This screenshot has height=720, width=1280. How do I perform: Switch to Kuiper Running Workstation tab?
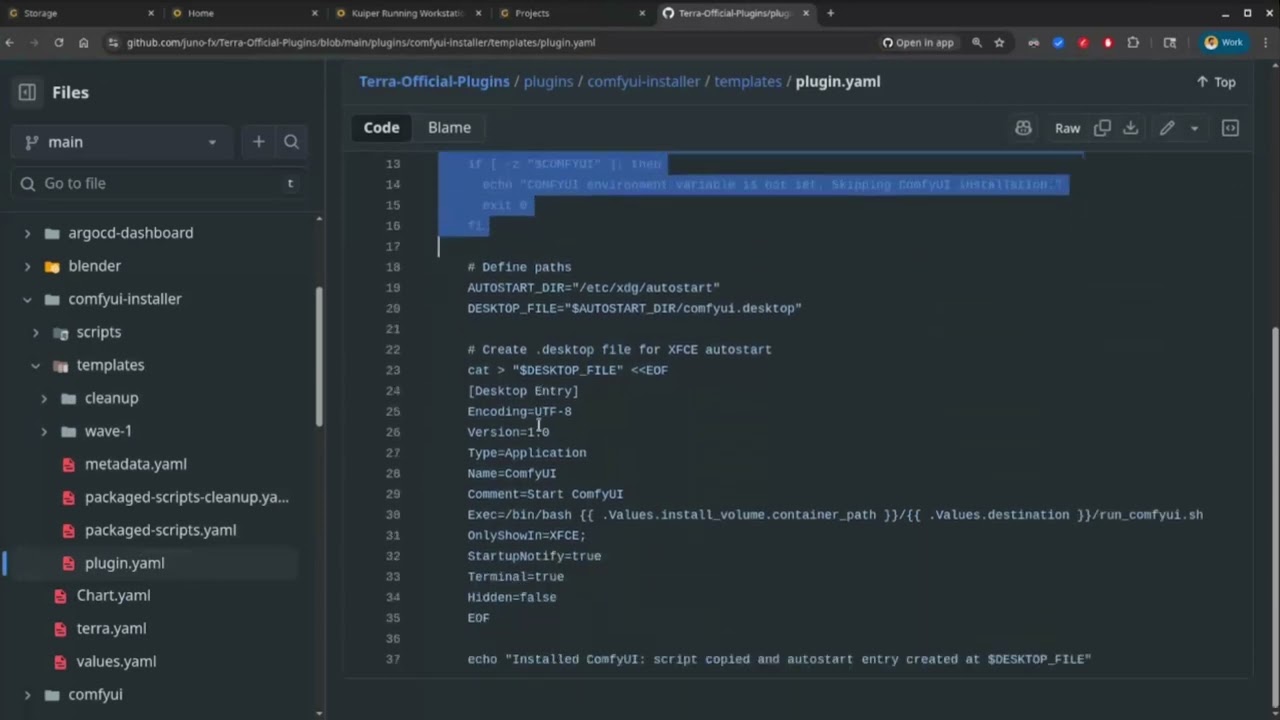(407, 13)
